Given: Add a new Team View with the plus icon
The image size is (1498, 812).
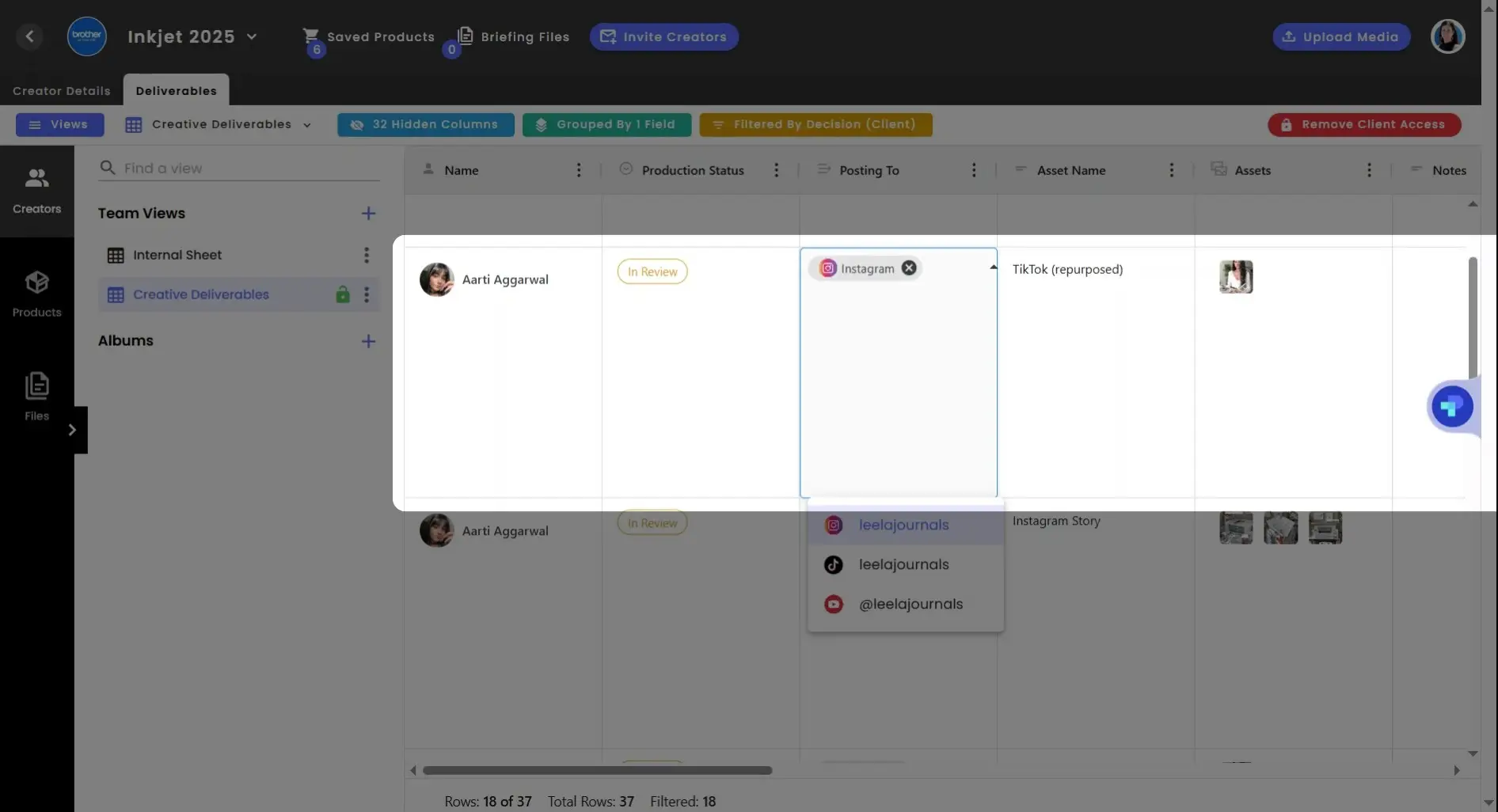Looking at the screenshot, I should (x=368, y=213).
